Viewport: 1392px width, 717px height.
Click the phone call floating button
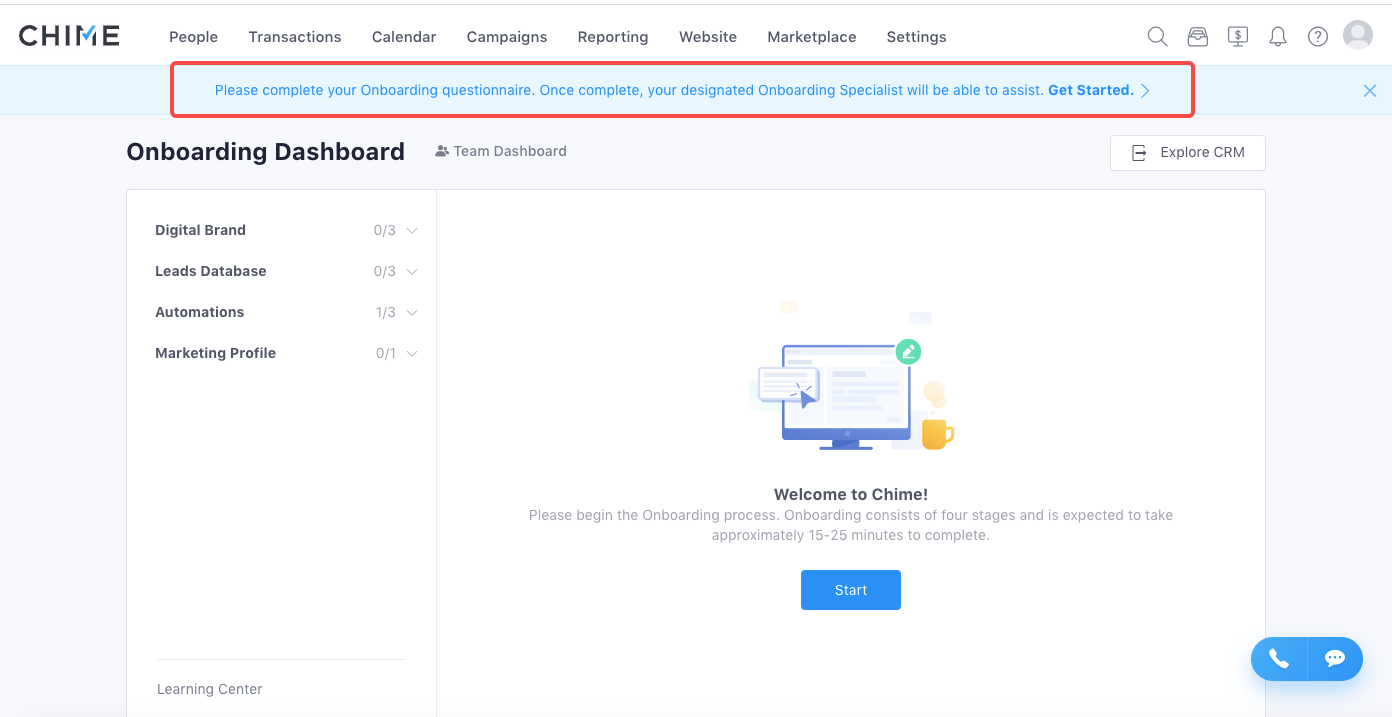(1279, 658)
